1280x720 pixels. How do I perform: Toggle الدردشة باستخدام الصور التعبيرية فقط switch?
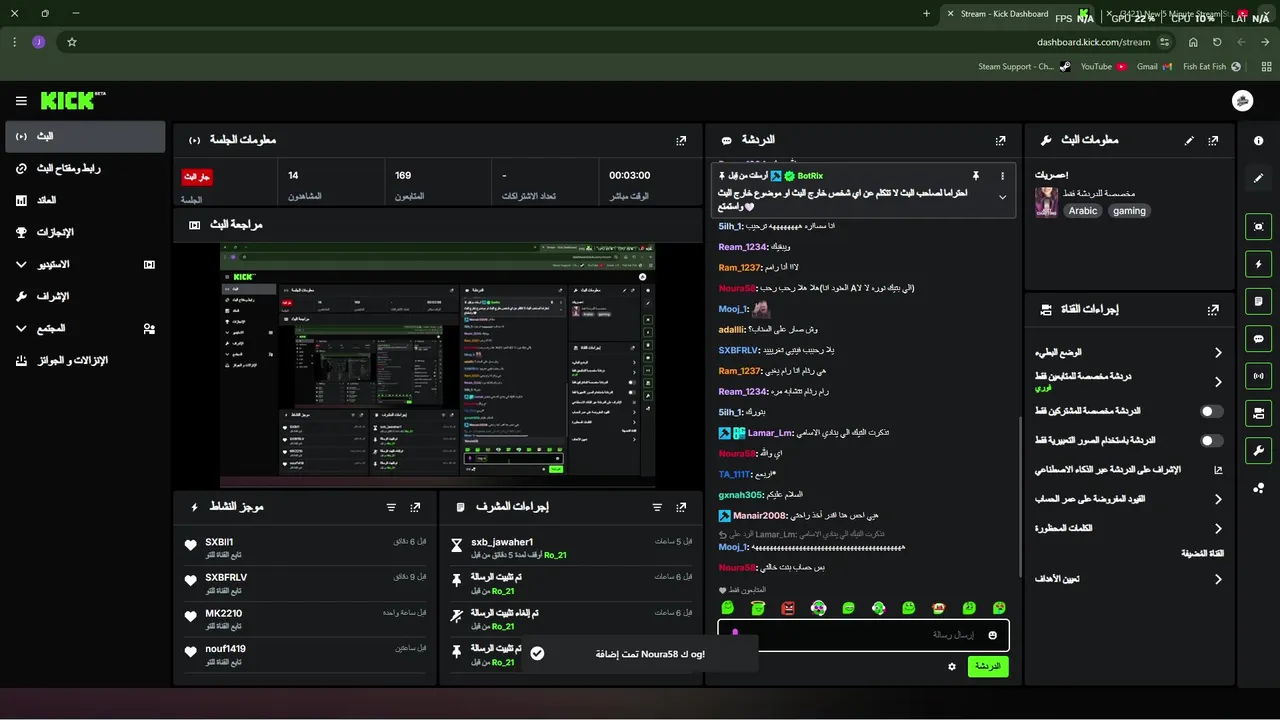click(x=1211, y=440)
